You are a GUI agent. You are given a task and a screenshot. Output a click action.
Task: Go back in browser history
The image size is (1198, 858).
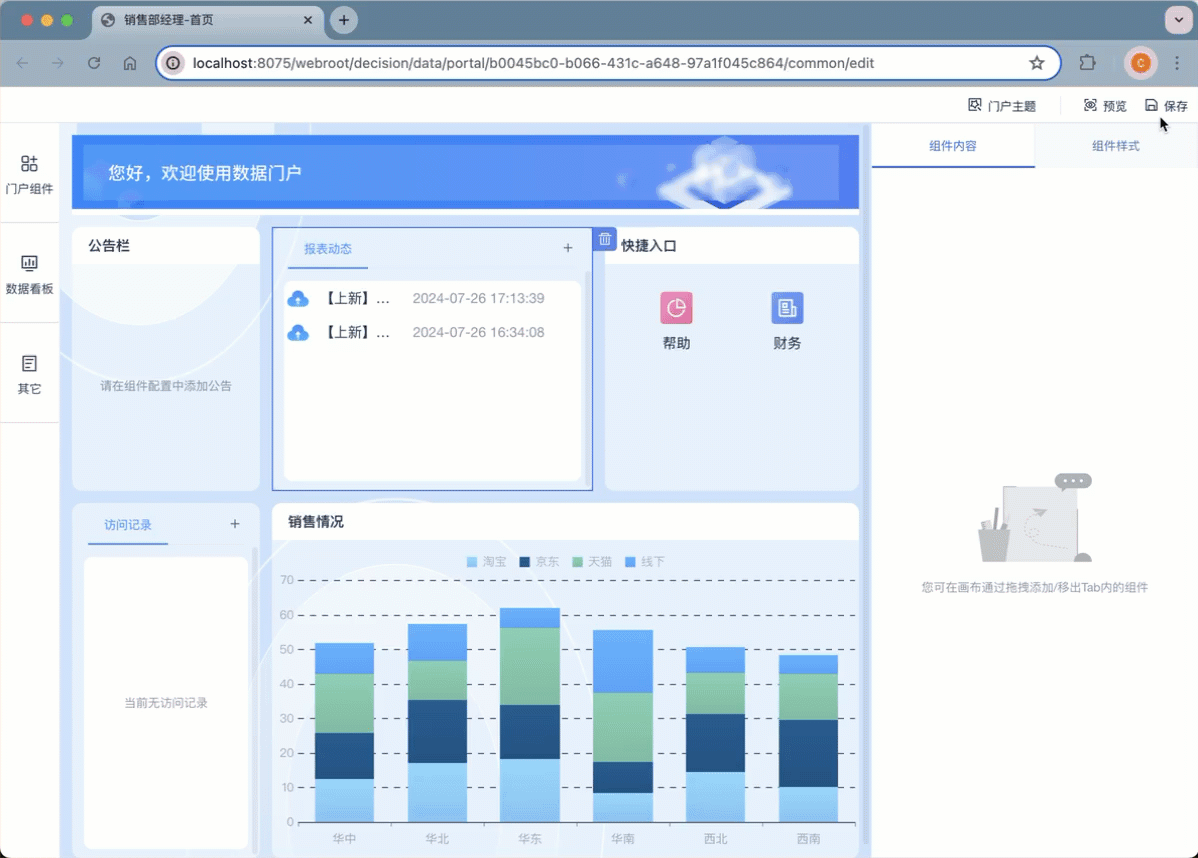22,63
